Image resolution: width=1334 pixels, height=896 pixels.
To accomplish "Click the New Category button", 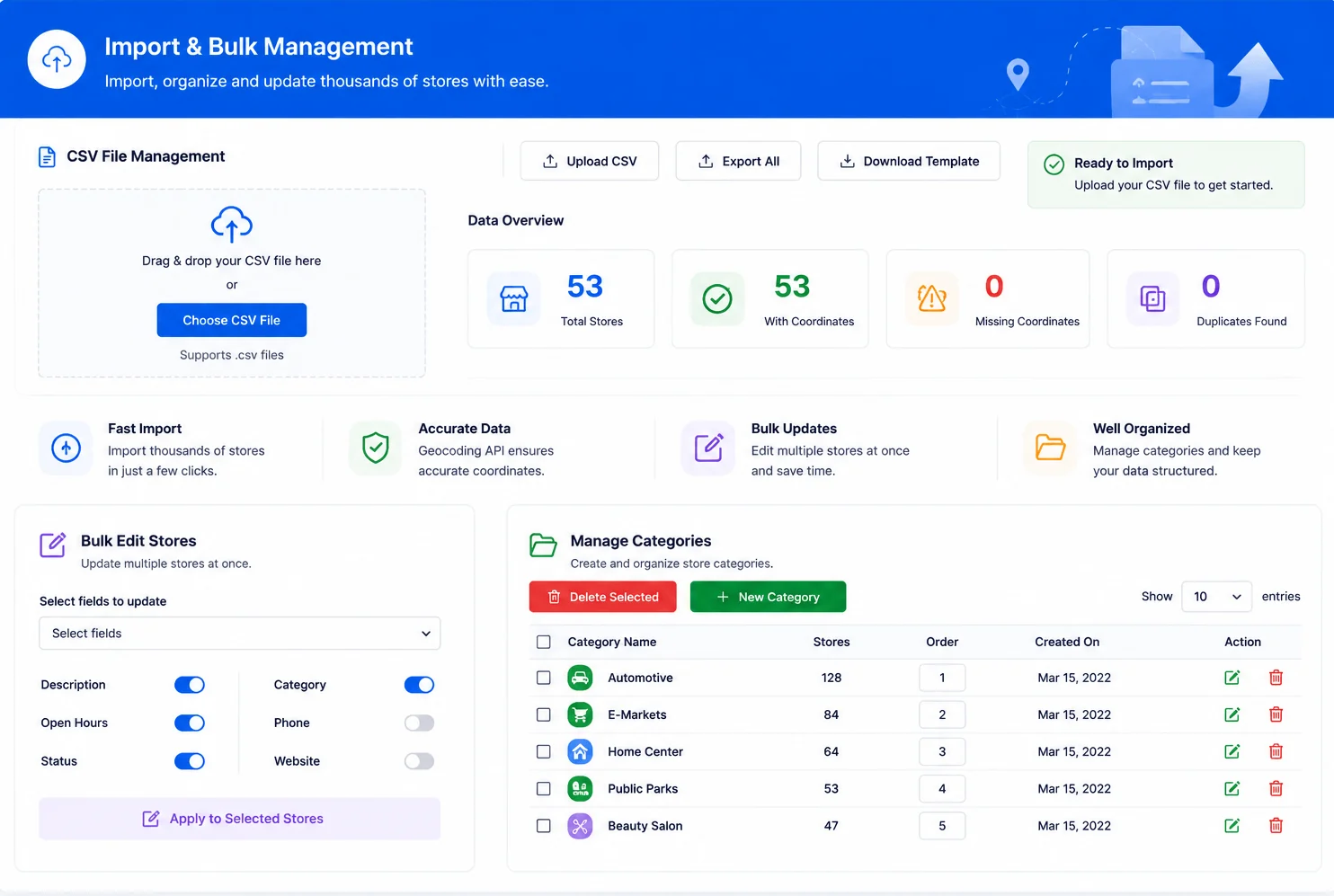I will pos(768,597).
